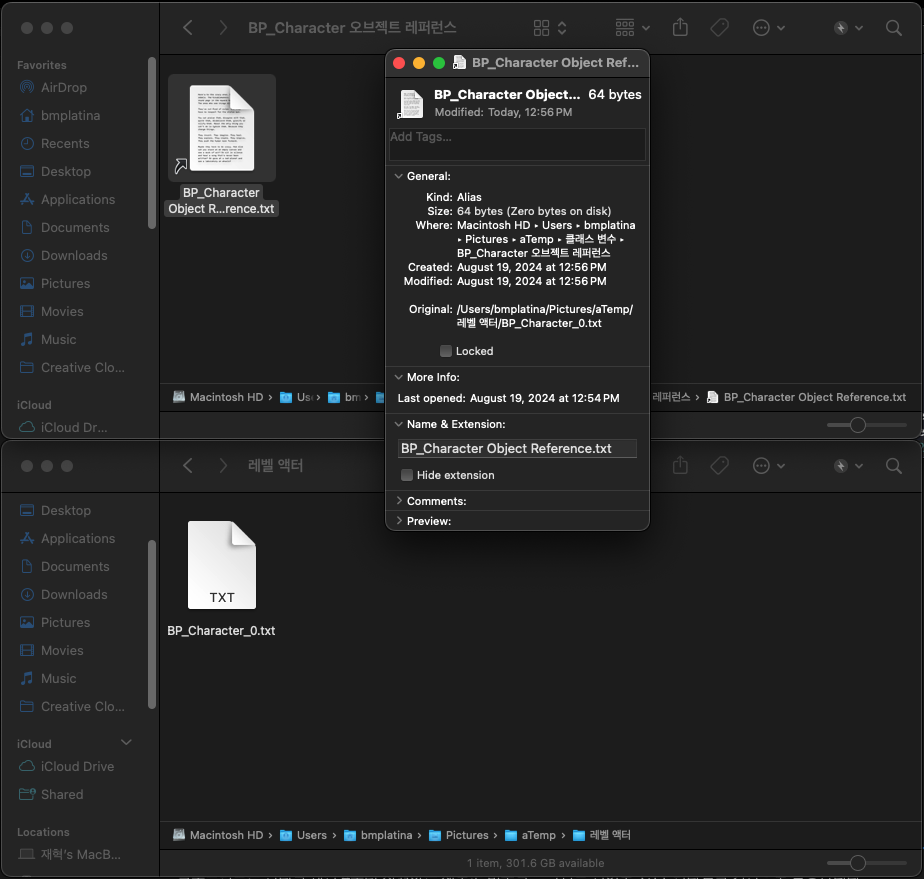
Task: Click the file name field in Info window
Action: click(x=517, y=449)
